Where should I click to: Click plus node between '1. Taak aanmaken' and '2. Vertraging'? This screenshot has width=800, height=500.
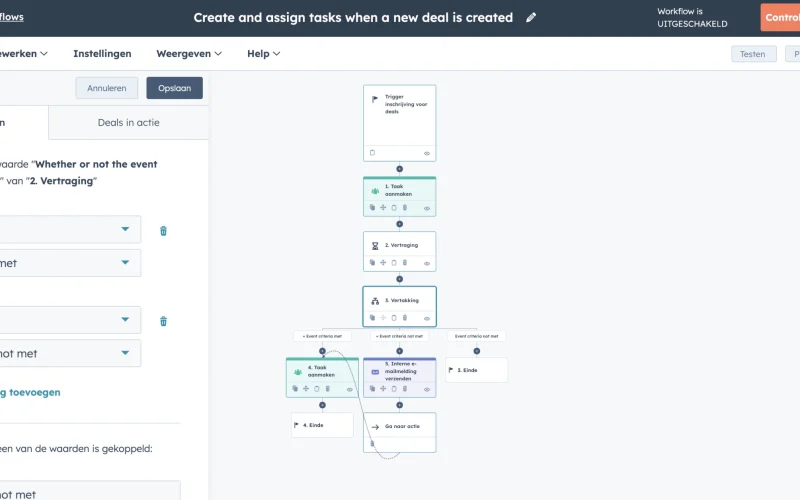click(399, 224)
